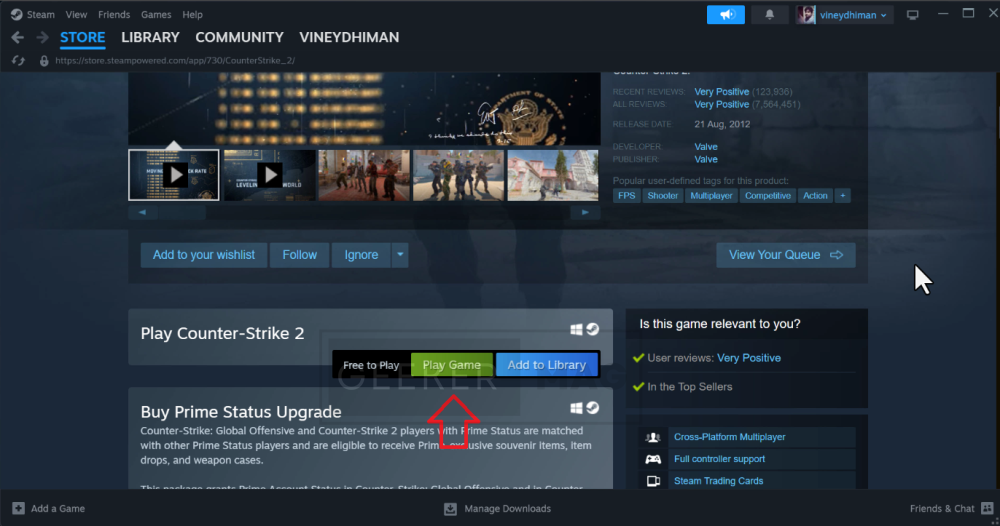Click the Cross-Platform Multiplayer people icon
The height and width of the screenshot is (526, 1000).
[653, 437]
